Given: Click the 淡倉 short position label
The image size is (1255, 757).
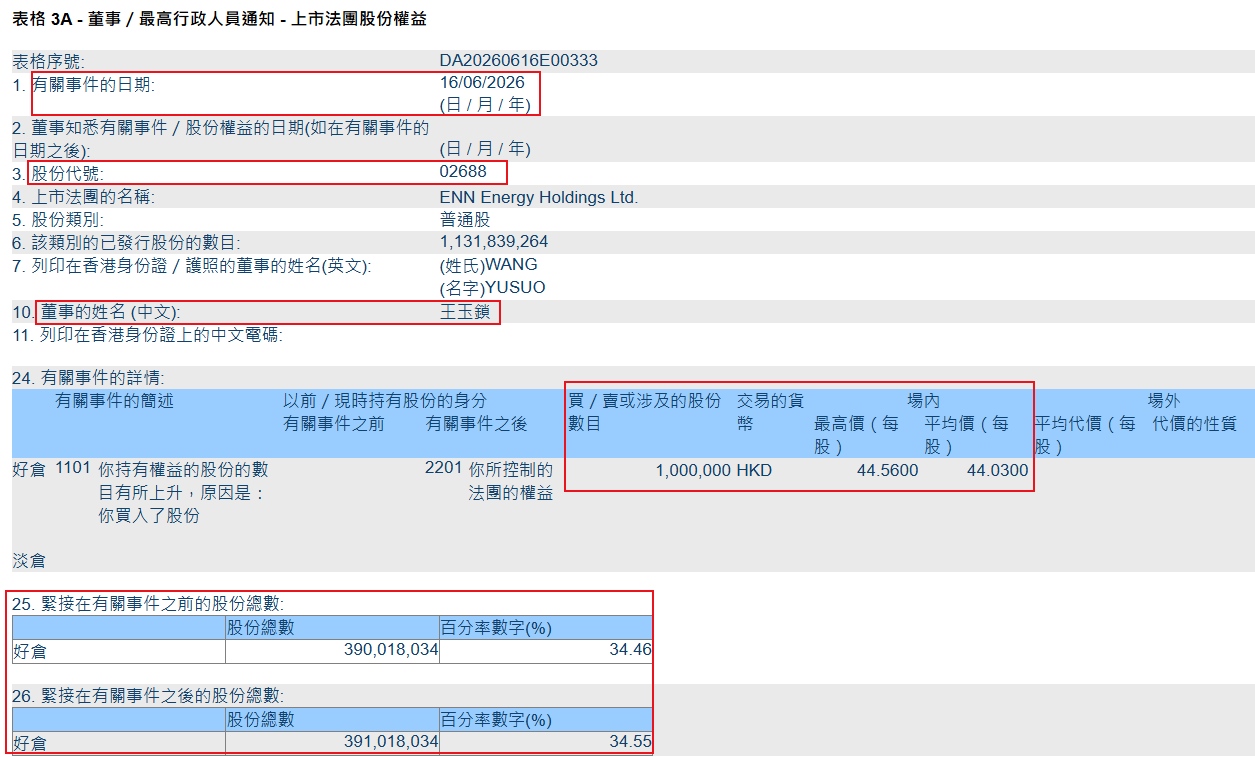Looking at the screenshot, I should [29, 561].
